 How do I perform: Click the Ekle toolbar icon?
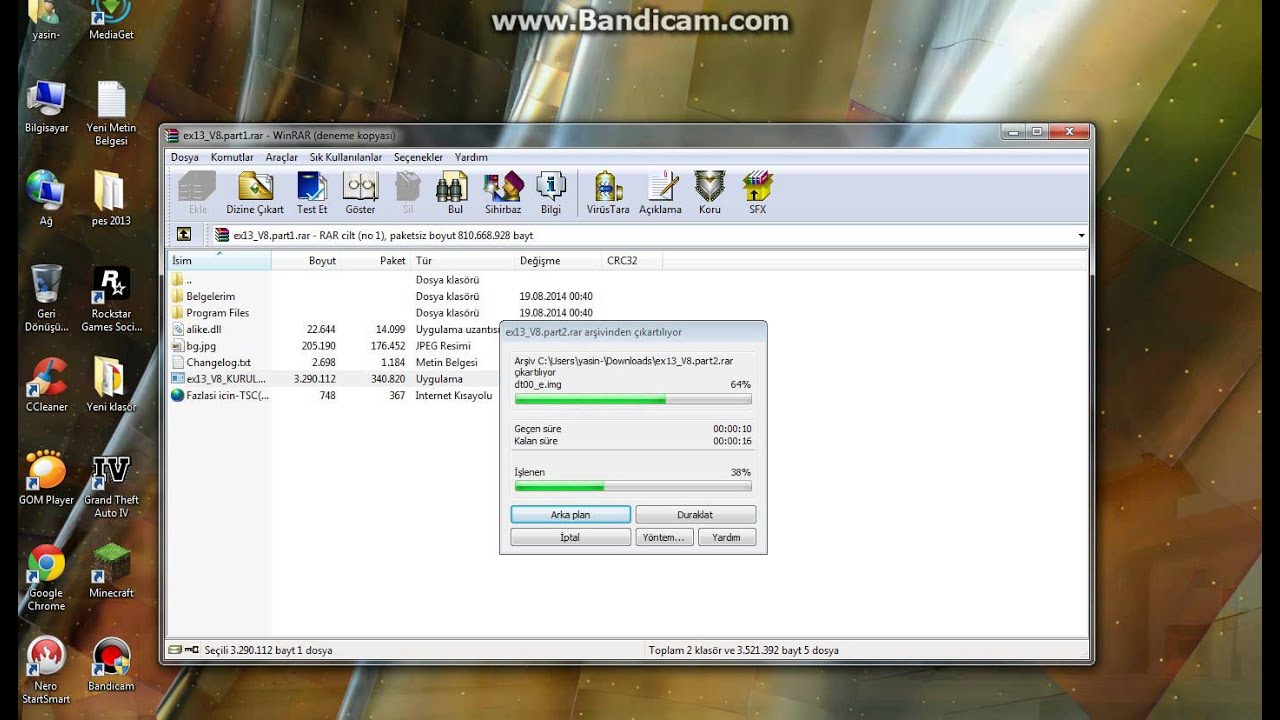pos(197,193)
